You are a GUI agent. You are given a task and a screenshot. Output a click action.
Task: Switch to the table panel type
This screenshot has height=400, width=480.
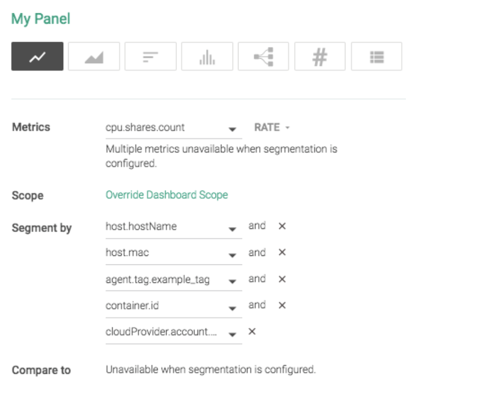tap(377, 56)
